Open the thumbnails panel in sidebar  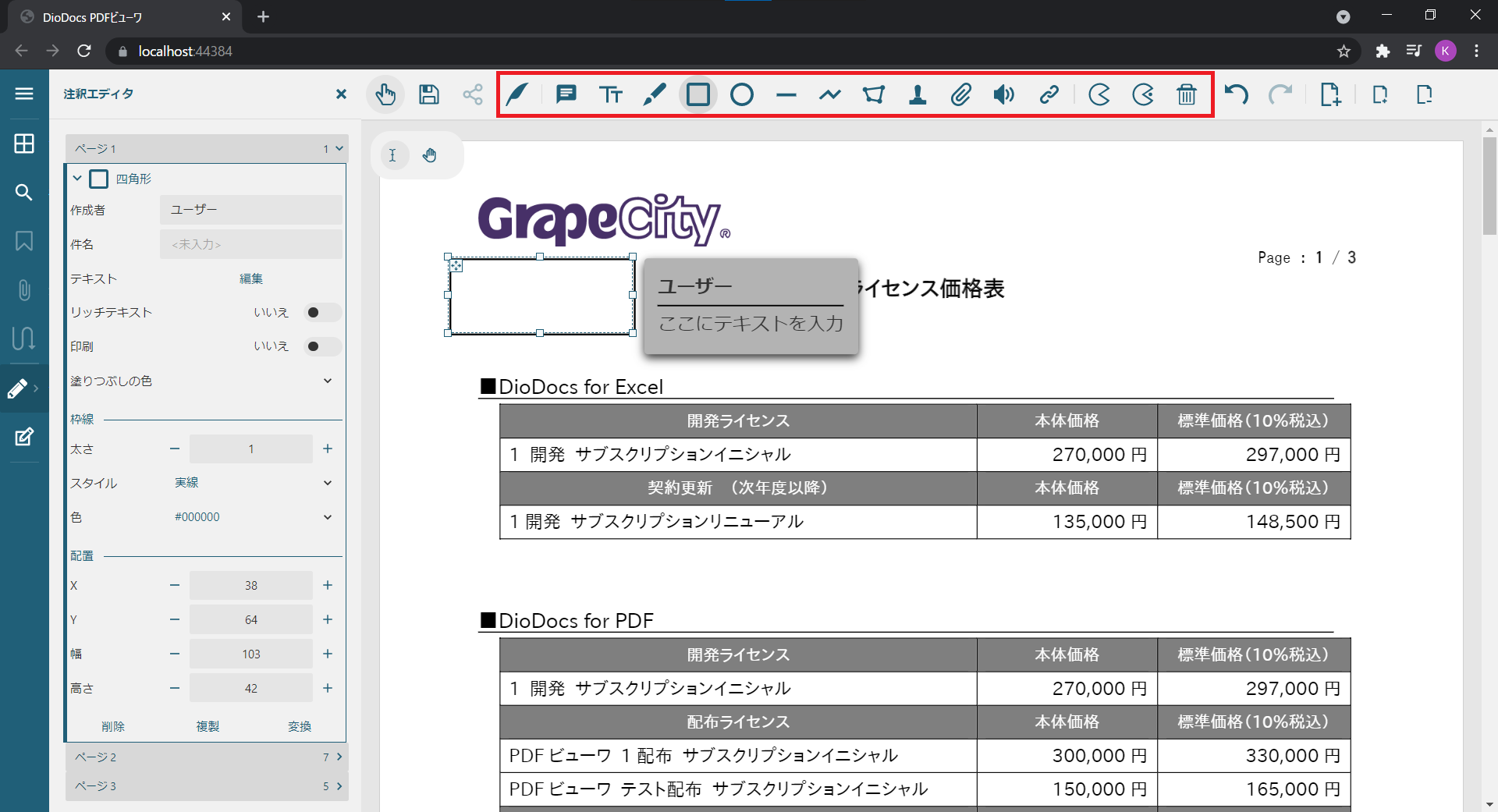(24, 144)
